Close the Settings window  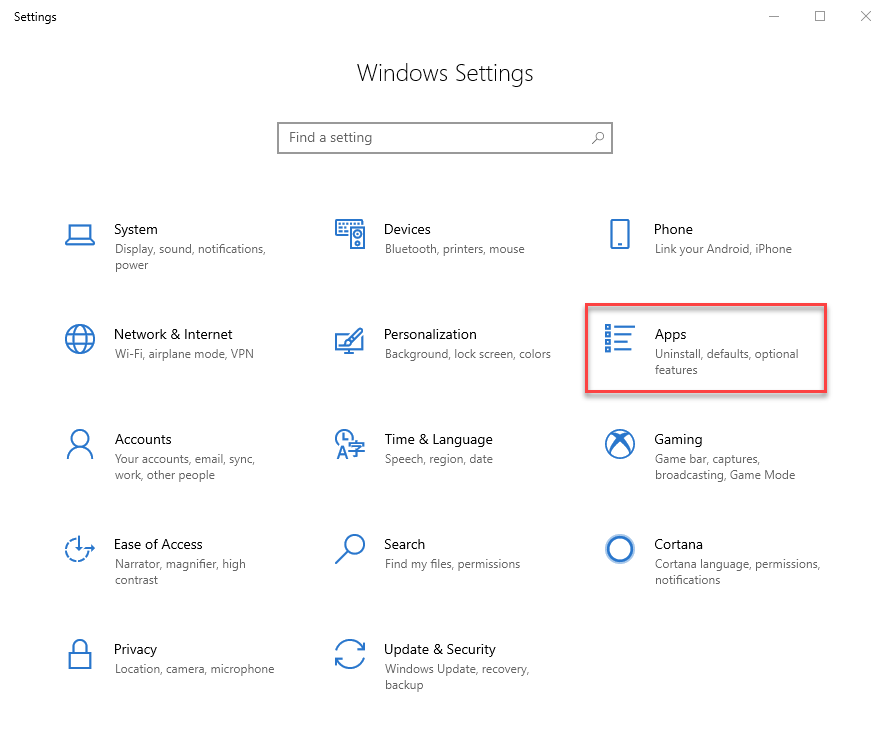[866, 16]
